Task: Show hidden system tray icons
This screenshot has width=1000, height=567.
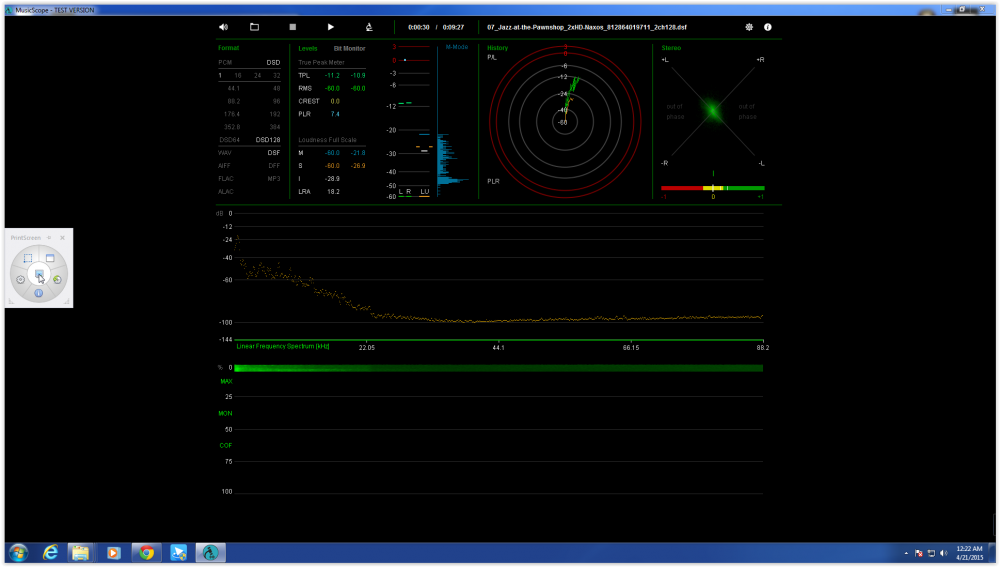Action: (906, 553)
